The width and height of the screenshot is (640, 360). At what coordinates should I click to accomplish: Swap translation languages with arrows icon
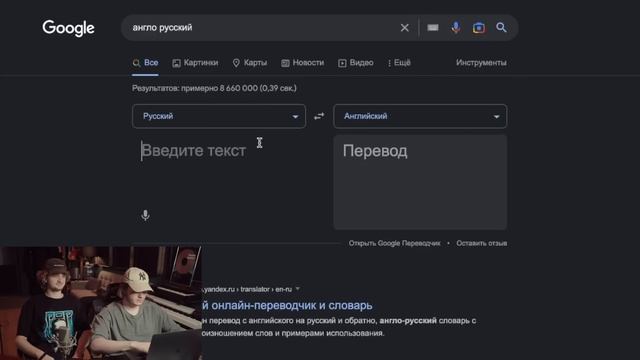tap(319, 116)
